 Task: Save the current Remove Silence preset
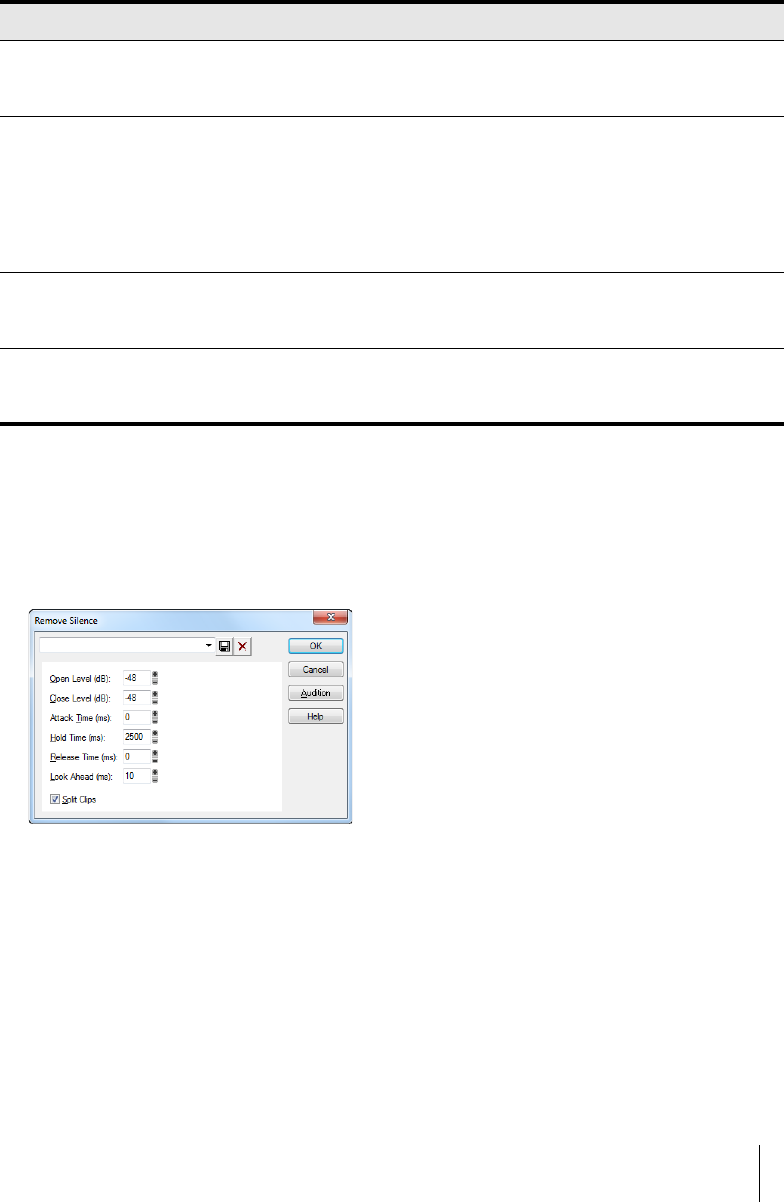tap(224, 646)
